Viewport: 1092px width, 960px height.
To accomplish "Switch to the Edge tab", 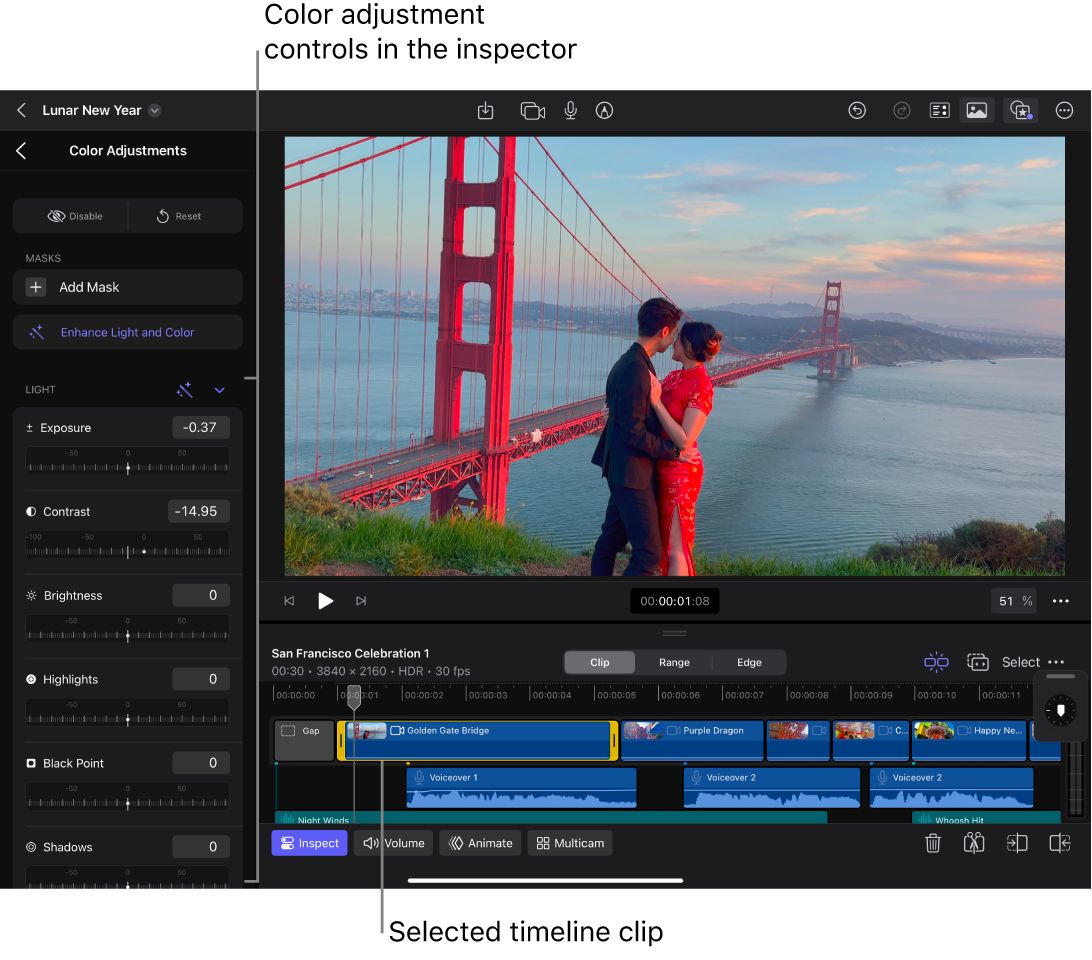I will [x=748, y=662].
